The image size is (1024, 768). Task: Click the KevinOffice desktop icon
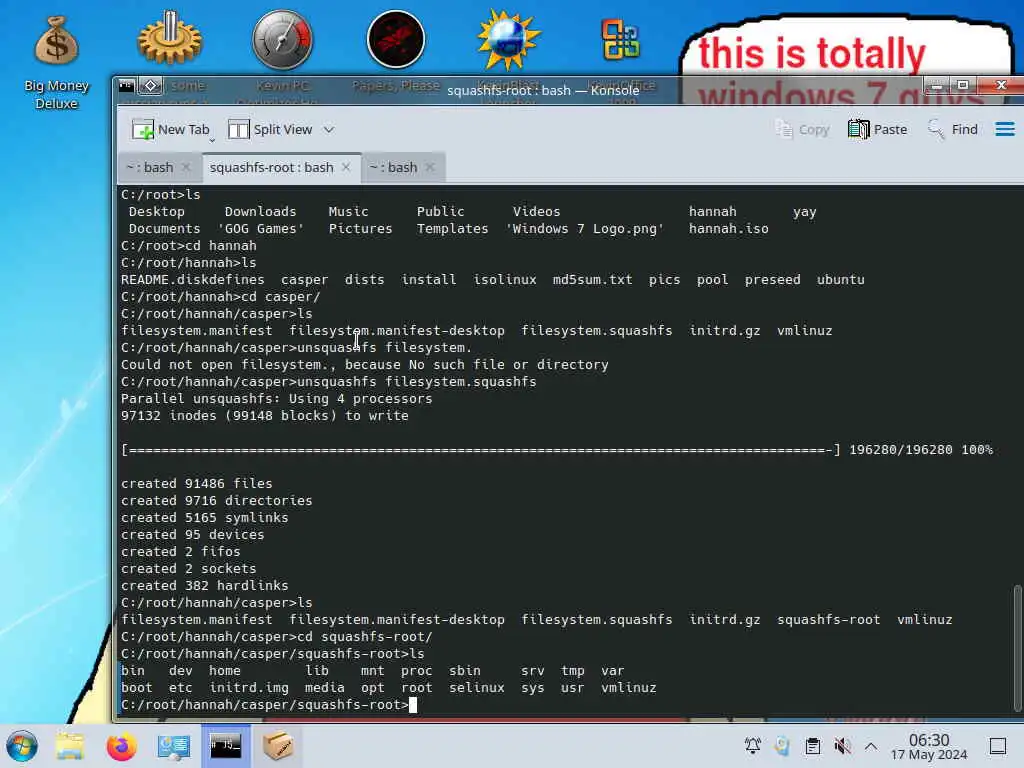(620, 39)
